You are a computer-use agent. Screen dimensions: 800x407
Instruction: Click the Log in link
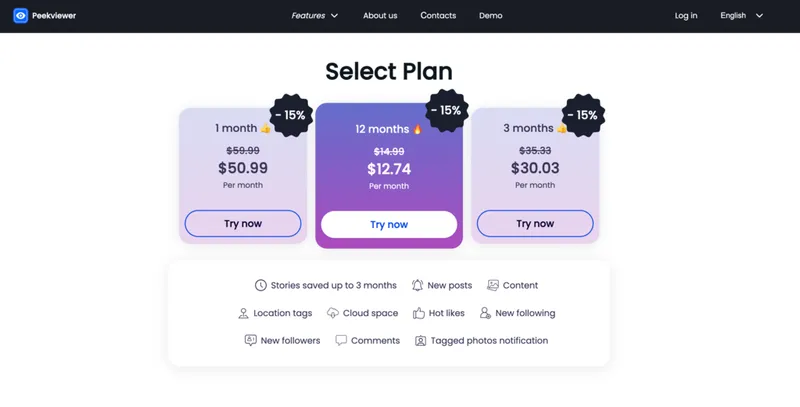[x=686, y=16]
